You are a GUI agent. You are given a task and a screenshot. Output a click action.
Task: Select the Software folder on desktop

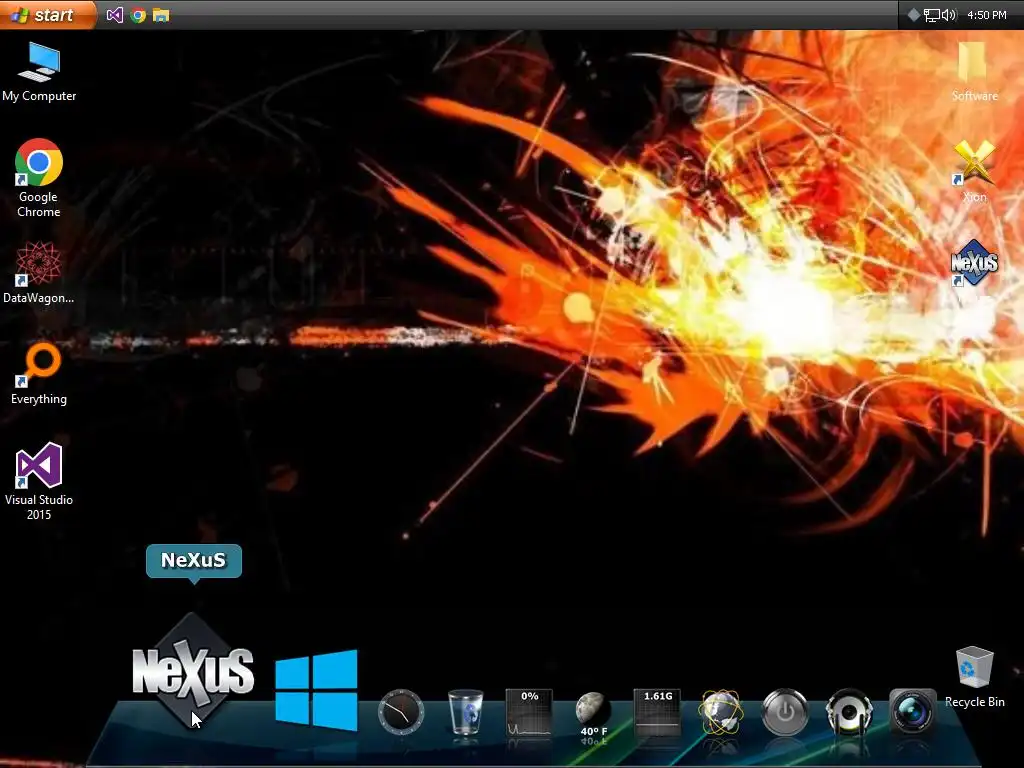click(x=974, y=72)
